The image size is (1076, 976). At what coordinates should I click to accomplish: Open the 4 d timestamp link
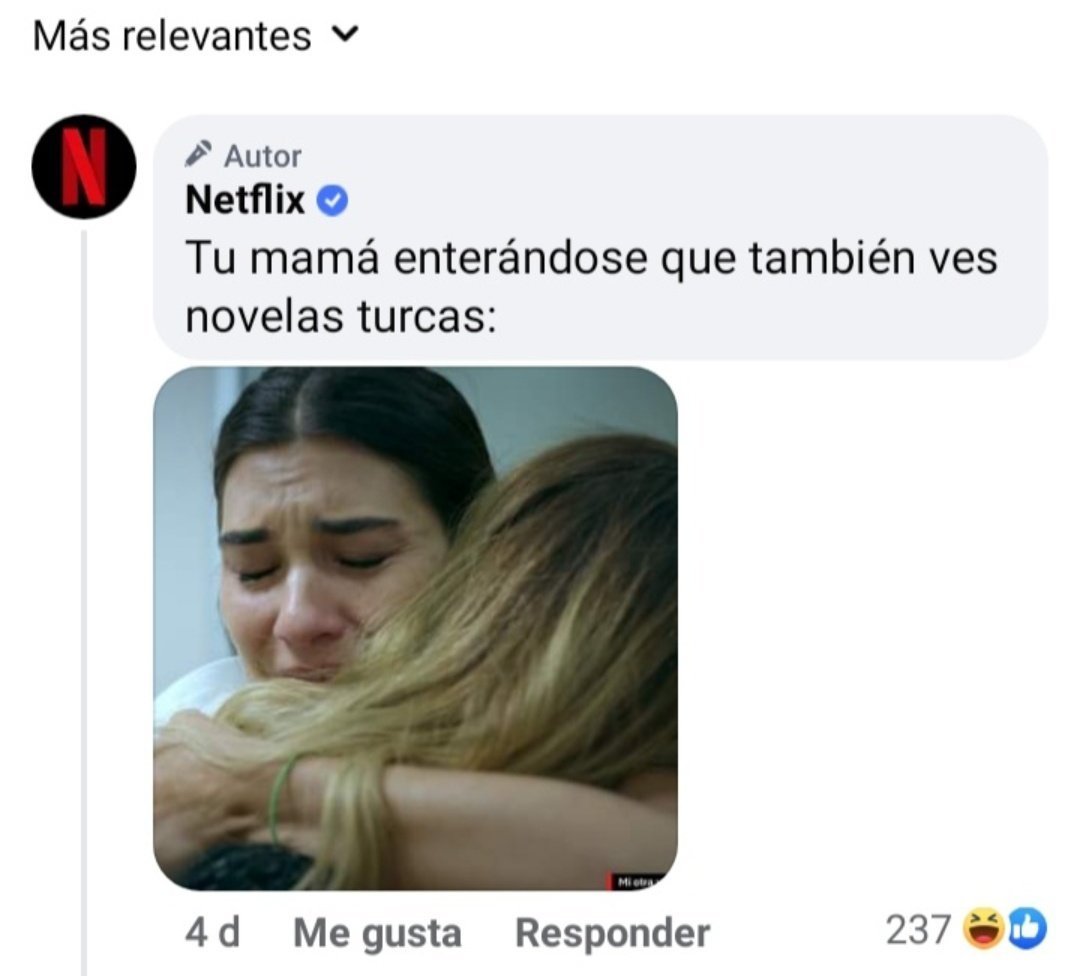(213, 933)
